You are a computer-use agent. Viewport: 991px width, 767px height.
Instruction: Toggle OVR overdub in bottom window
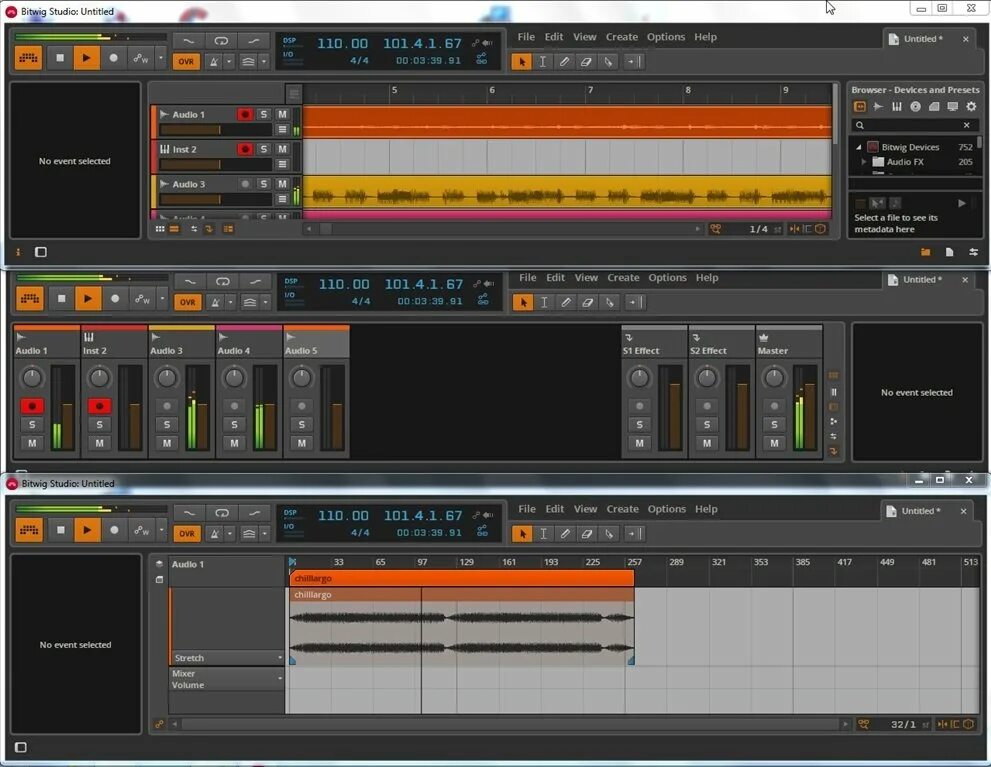tap(186, 533)
